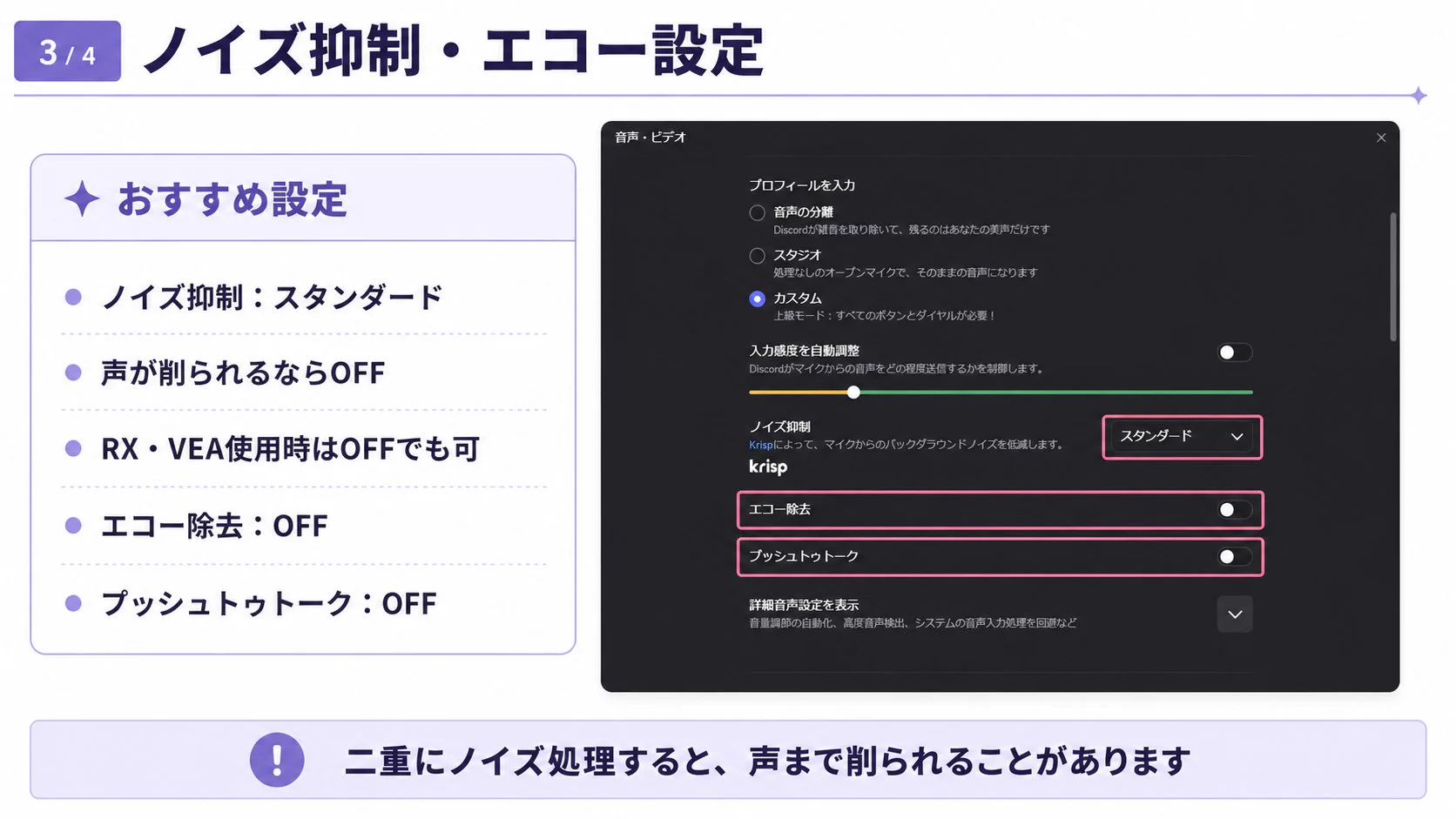Click the 3 / 4 slide number badge
Screen dimensions: 1456x819
point(67,52)
